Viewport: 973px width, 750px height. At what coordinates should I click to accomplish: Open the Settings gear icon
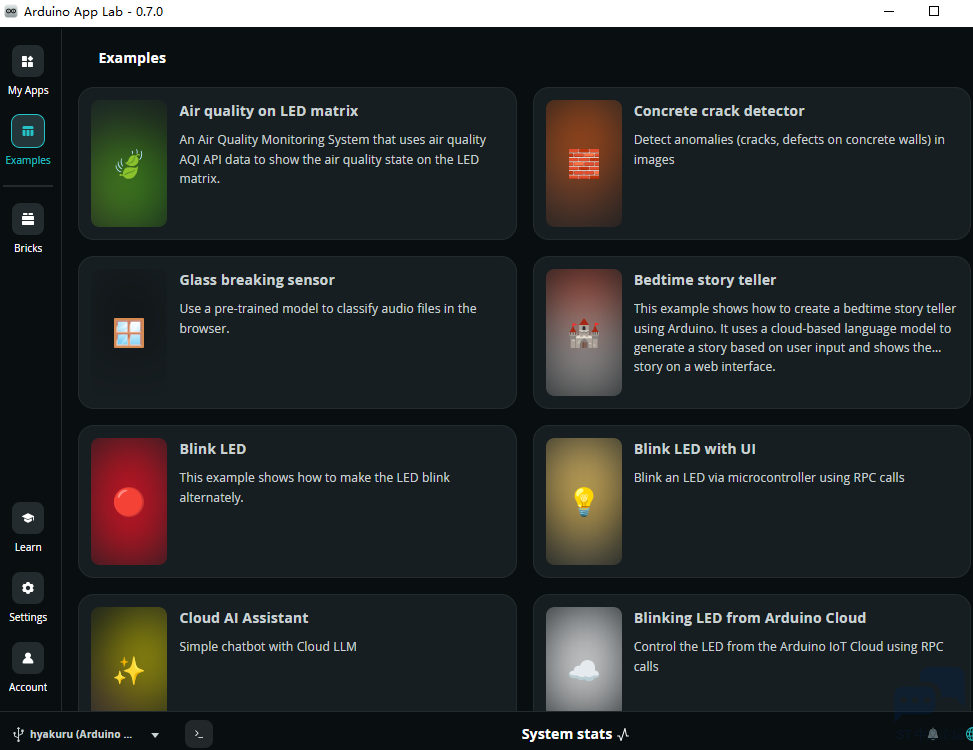pos(28,588)
